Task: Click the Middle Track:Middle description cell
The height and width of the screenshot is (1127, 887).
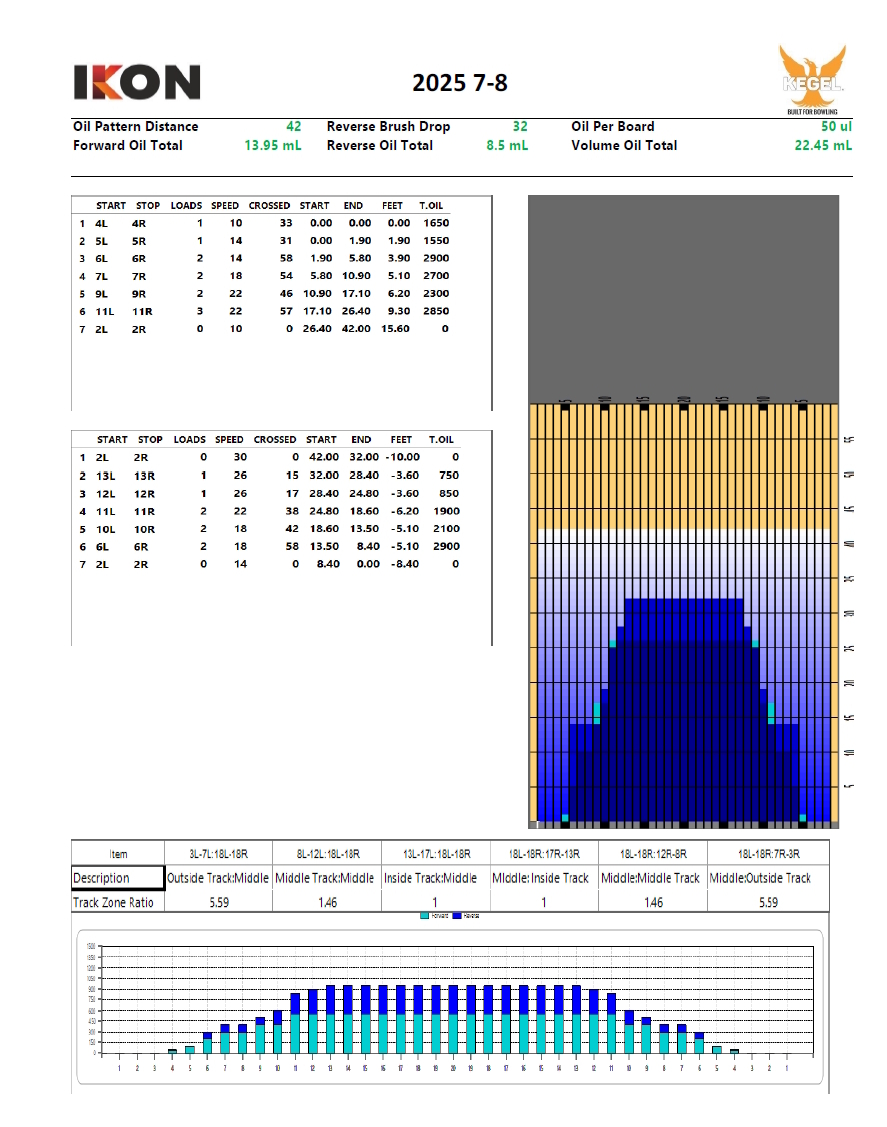Action: [328, 878]
